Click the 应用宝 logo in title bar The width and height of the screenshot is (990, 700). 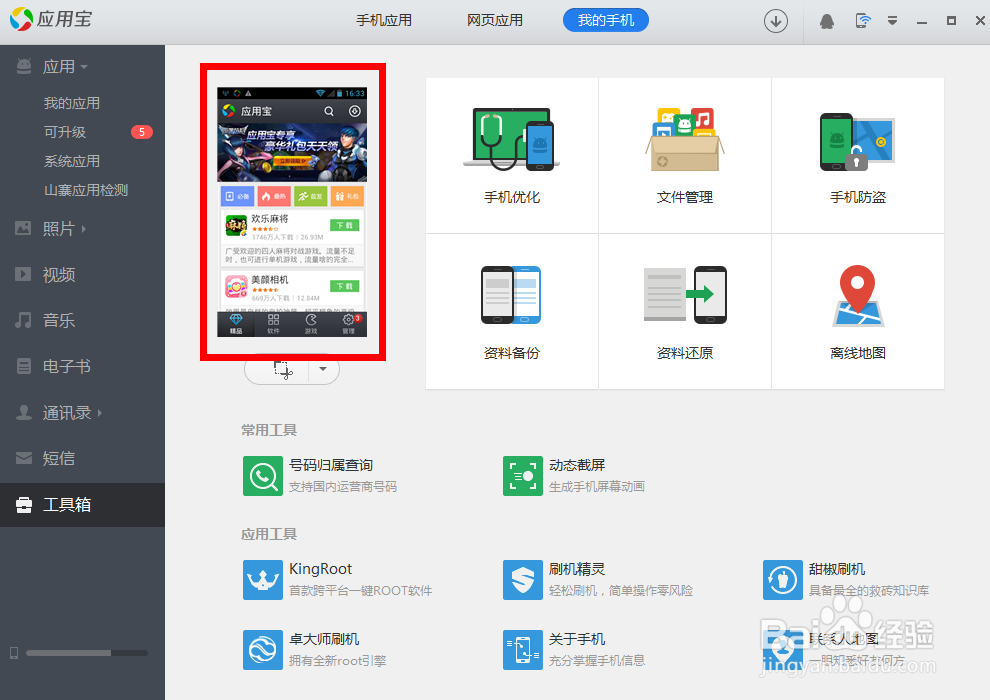click(51, 19)
